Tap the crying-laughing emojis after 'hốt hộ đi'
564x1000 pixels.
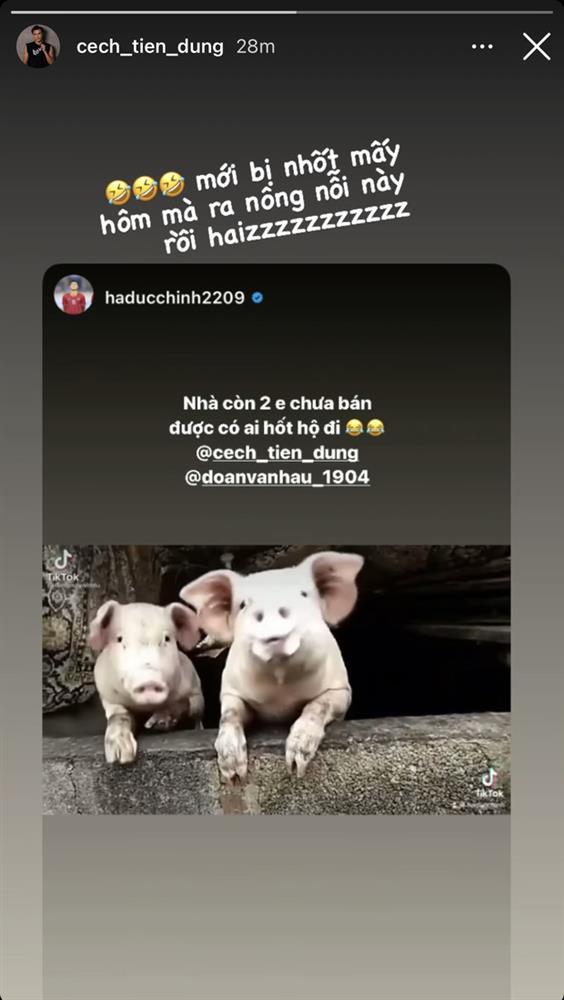365,429
